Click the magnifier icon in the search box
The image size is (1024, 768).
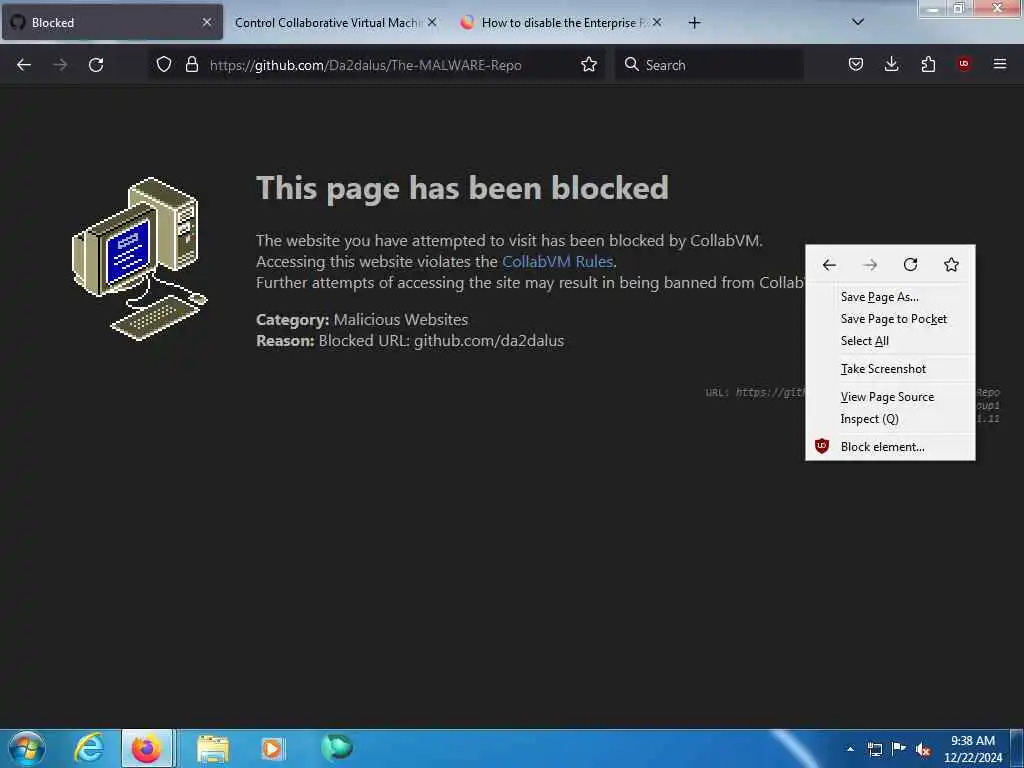(x=632, y=65)
